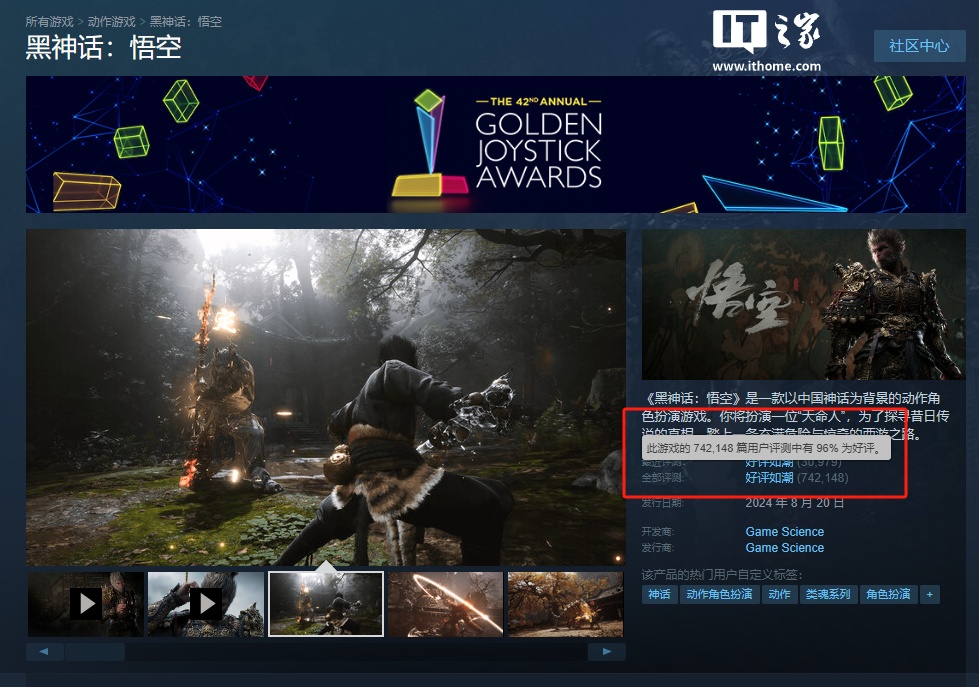Click the right arrow of the thumbnail strip
Viewport: 979px width, 687px height.
tap(607, 651)
